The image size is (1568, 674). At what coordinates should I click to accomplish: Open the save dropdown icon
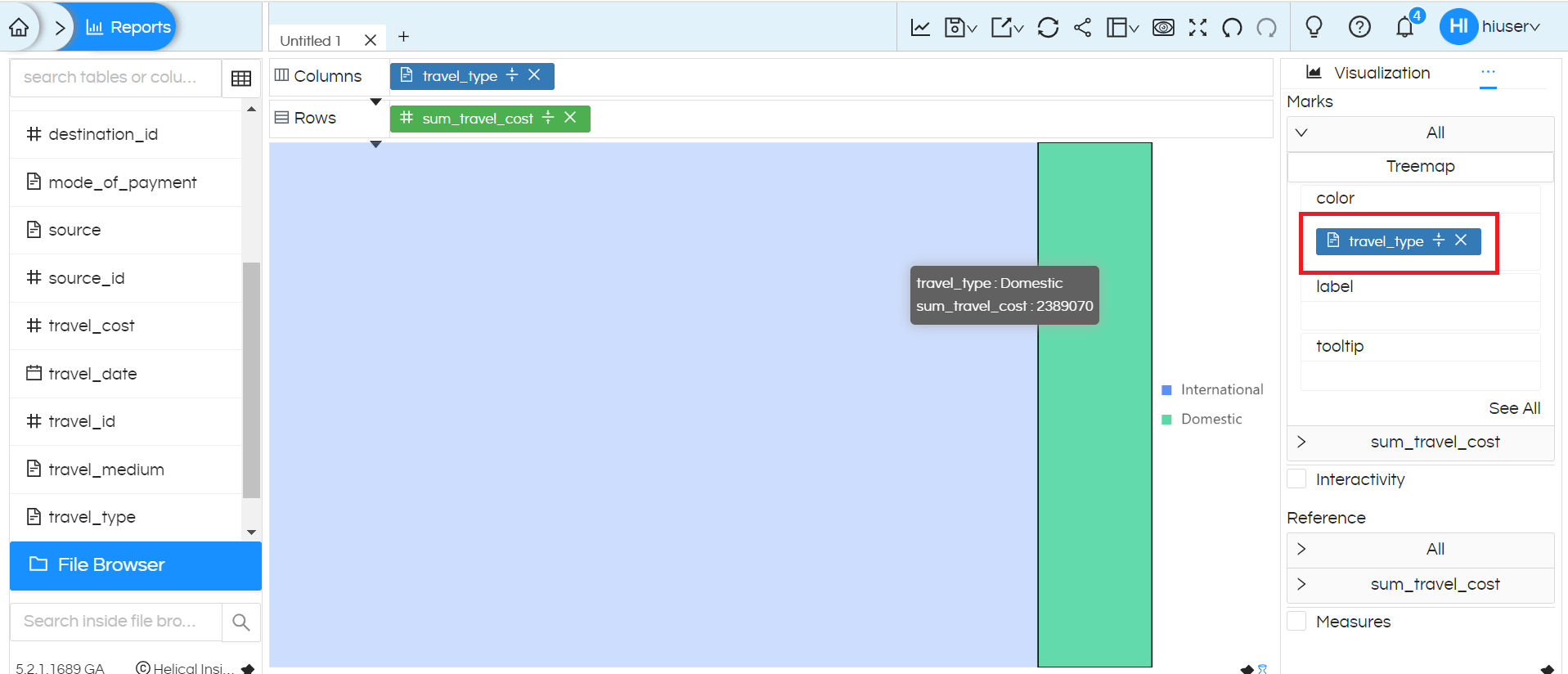coord(960,27)
